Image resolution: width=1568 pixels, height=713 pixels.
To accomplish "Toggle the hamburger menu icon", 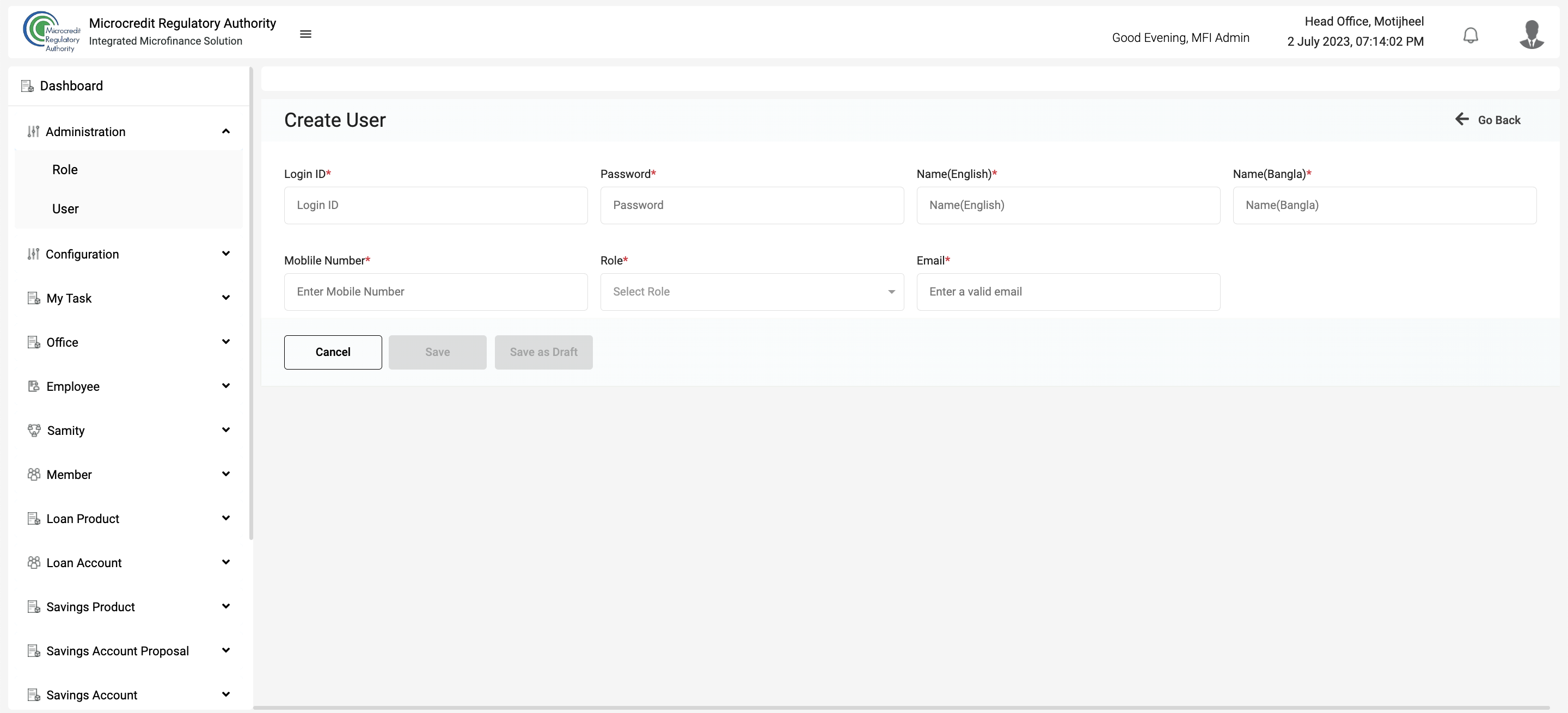I will point(305,34).
